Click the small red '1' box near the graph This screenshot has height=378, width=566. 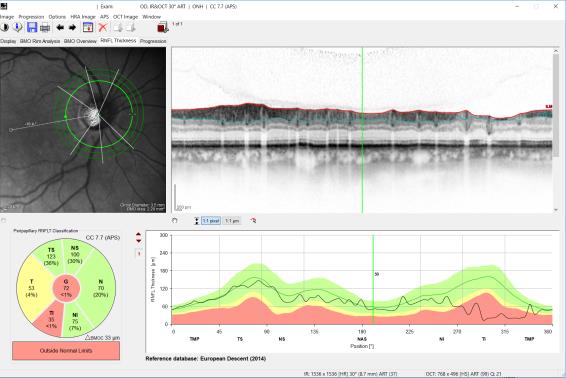pyautogui.click(x=139, y=253)
